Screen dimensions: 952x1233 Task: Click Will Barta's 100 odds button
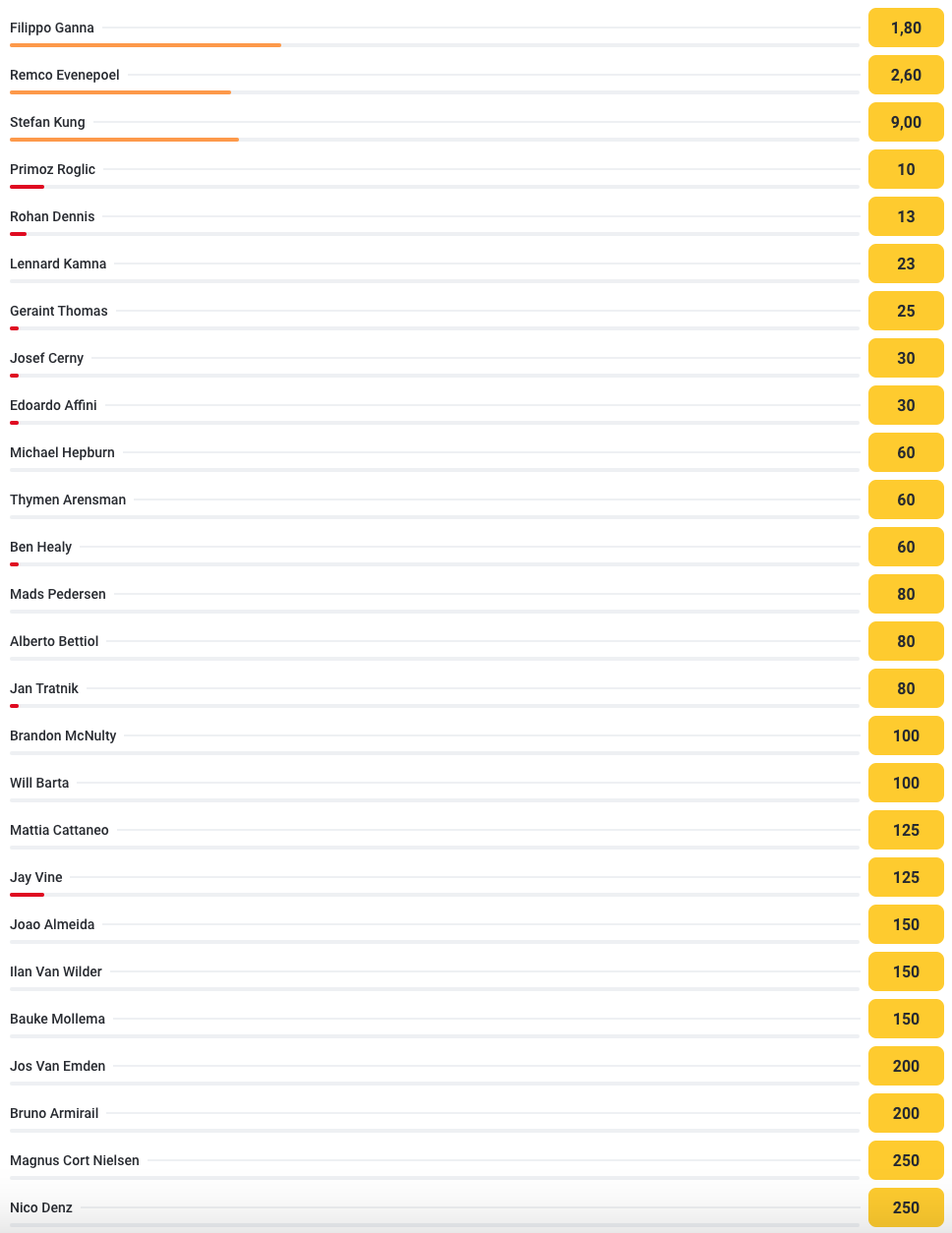pyautogui.click(x=906, y=783)
